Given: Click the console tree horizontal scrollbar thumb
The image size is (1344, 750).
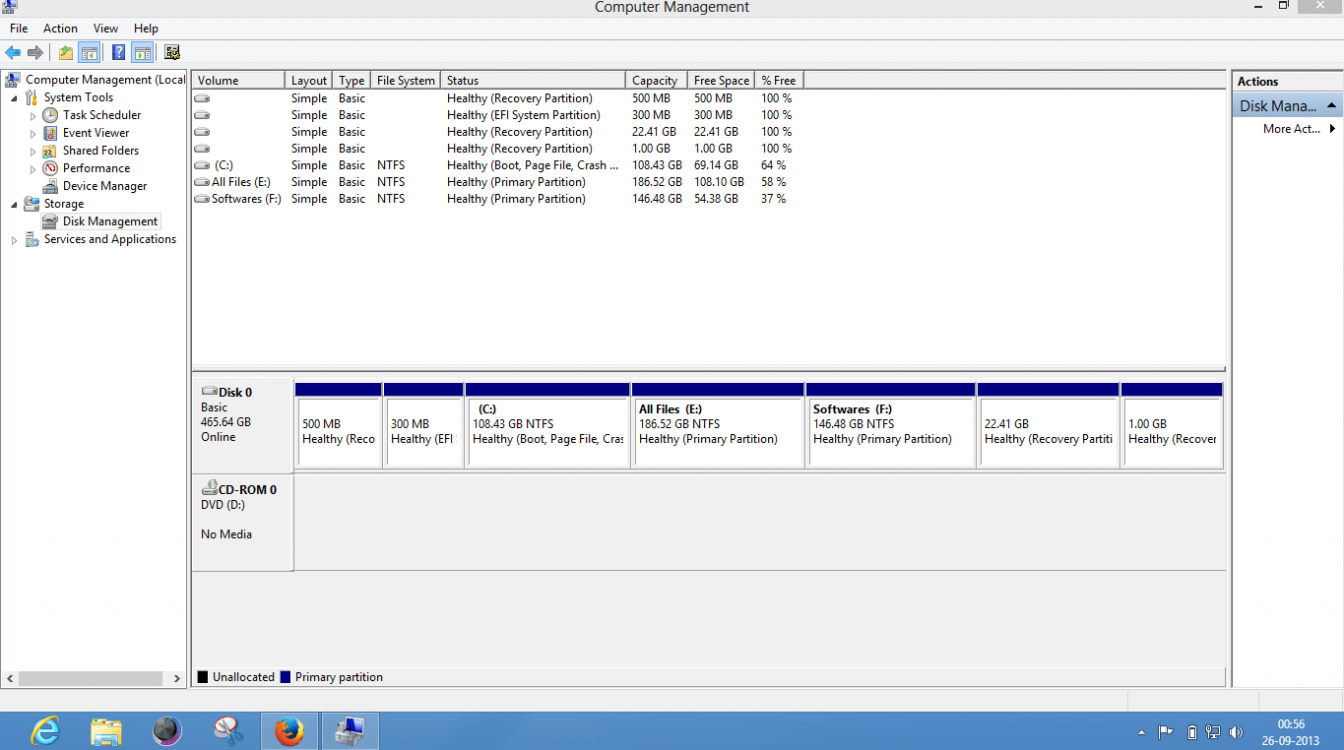Looking at the screenshot, I should (90, 678).
